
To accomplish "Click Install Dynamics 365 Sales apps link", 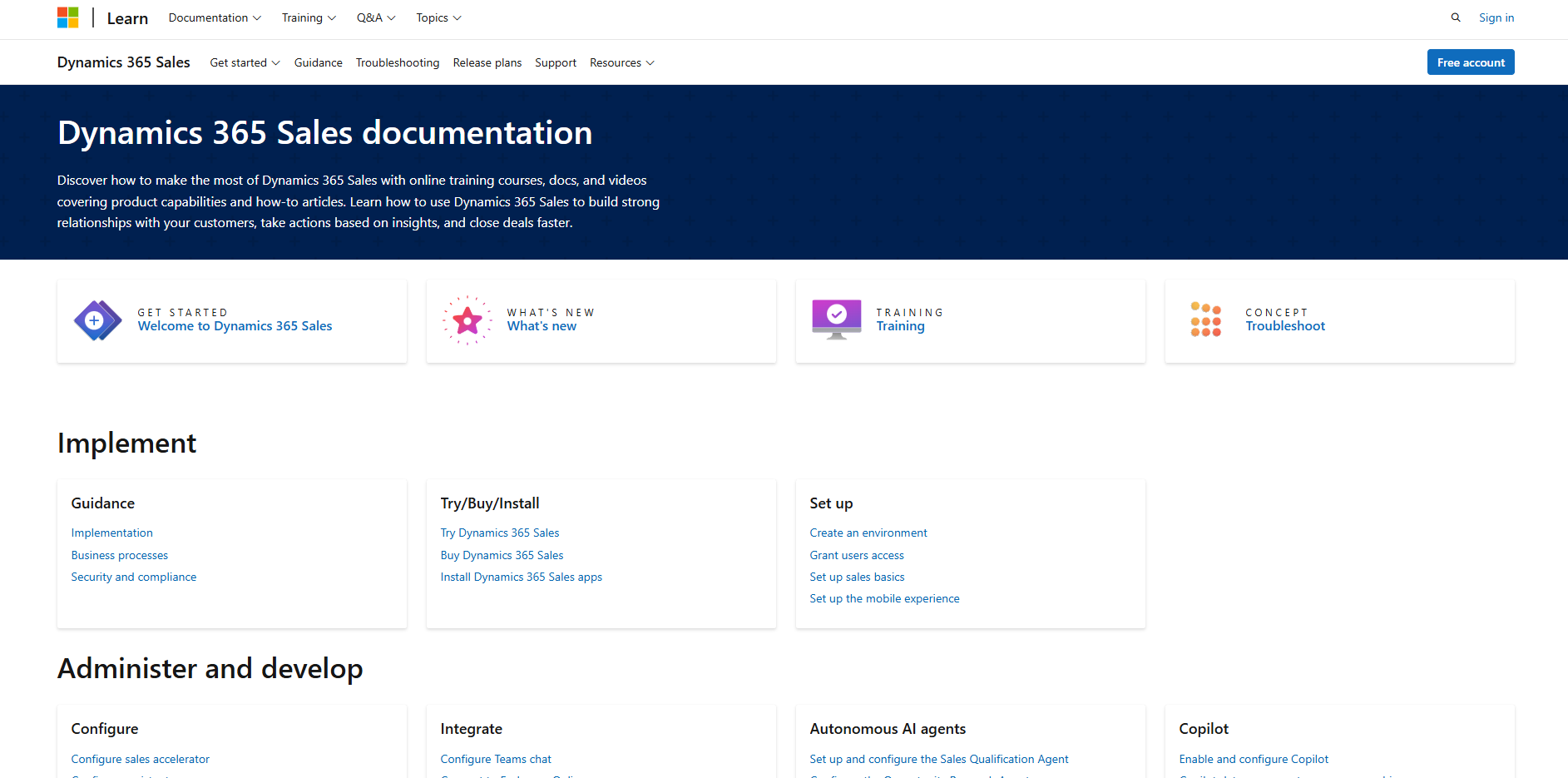I will [x=522, y=577].
